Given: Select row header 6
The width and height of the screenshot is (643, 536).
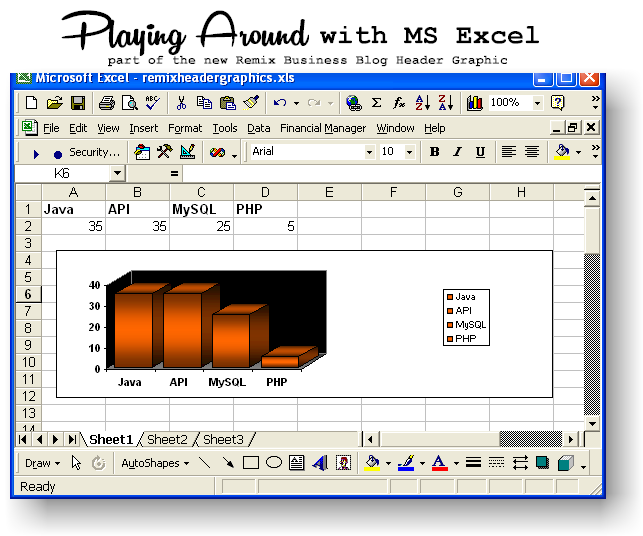Looking at the screenshot, I should [x=28, y=294].
